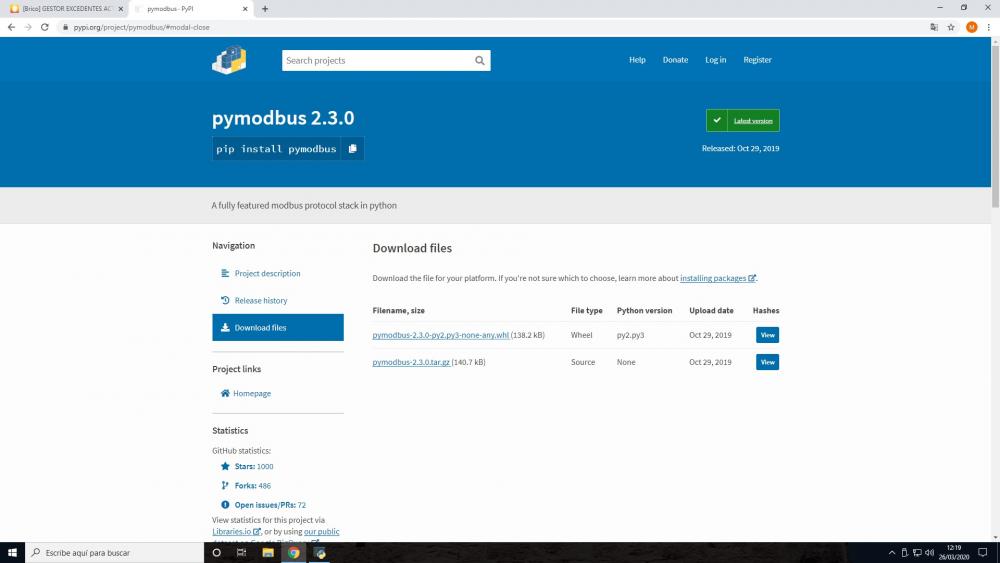Go forward in browser history
The height and width of the screenshot is (563, 1000).
[x=28, y=27]
